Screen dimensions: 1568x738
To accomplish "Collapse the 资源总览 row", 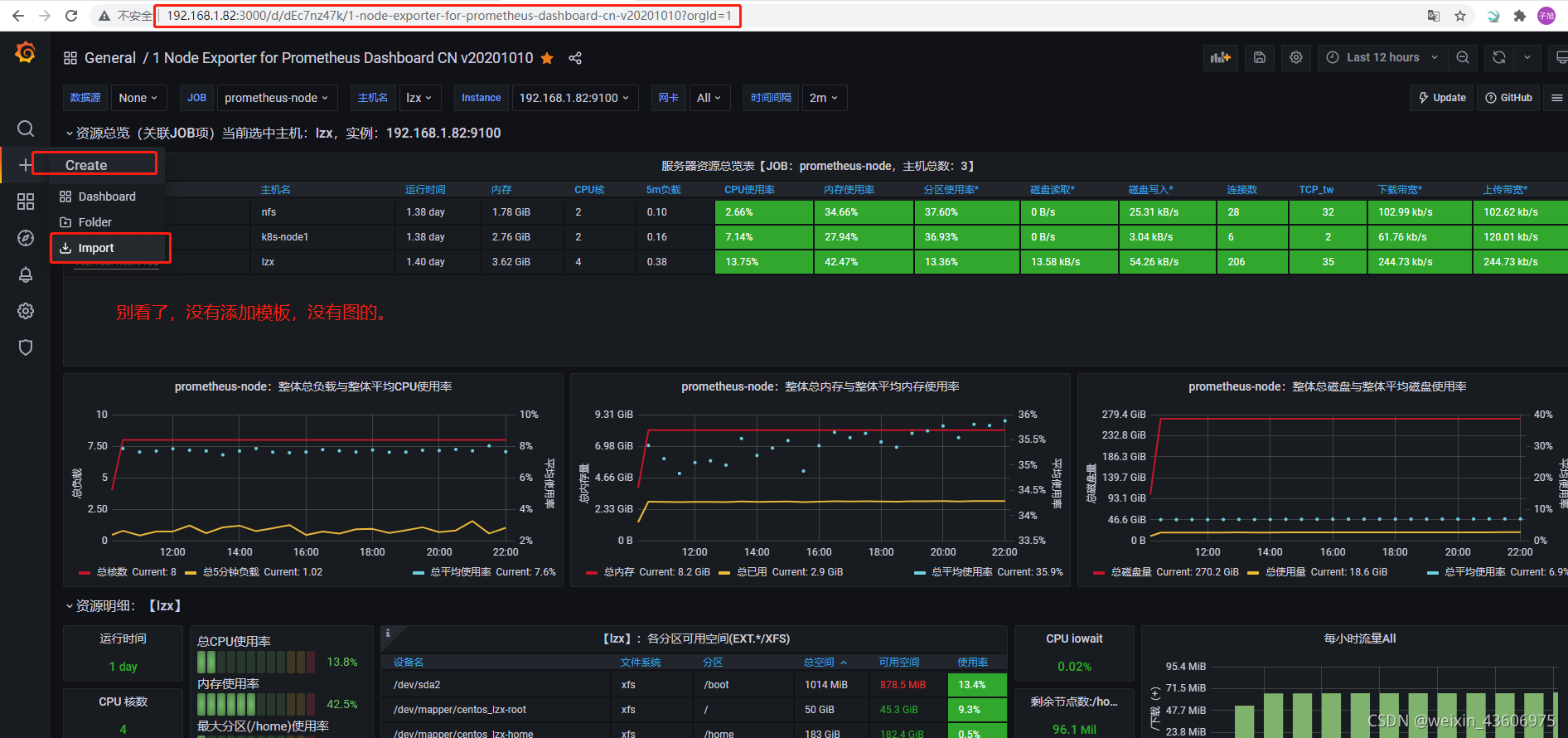I will 283,133.
